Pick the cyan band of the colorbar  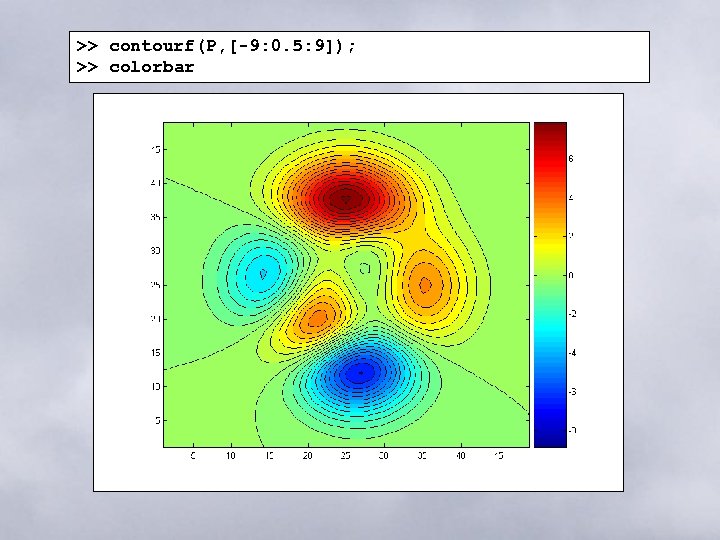coord(550,327)
